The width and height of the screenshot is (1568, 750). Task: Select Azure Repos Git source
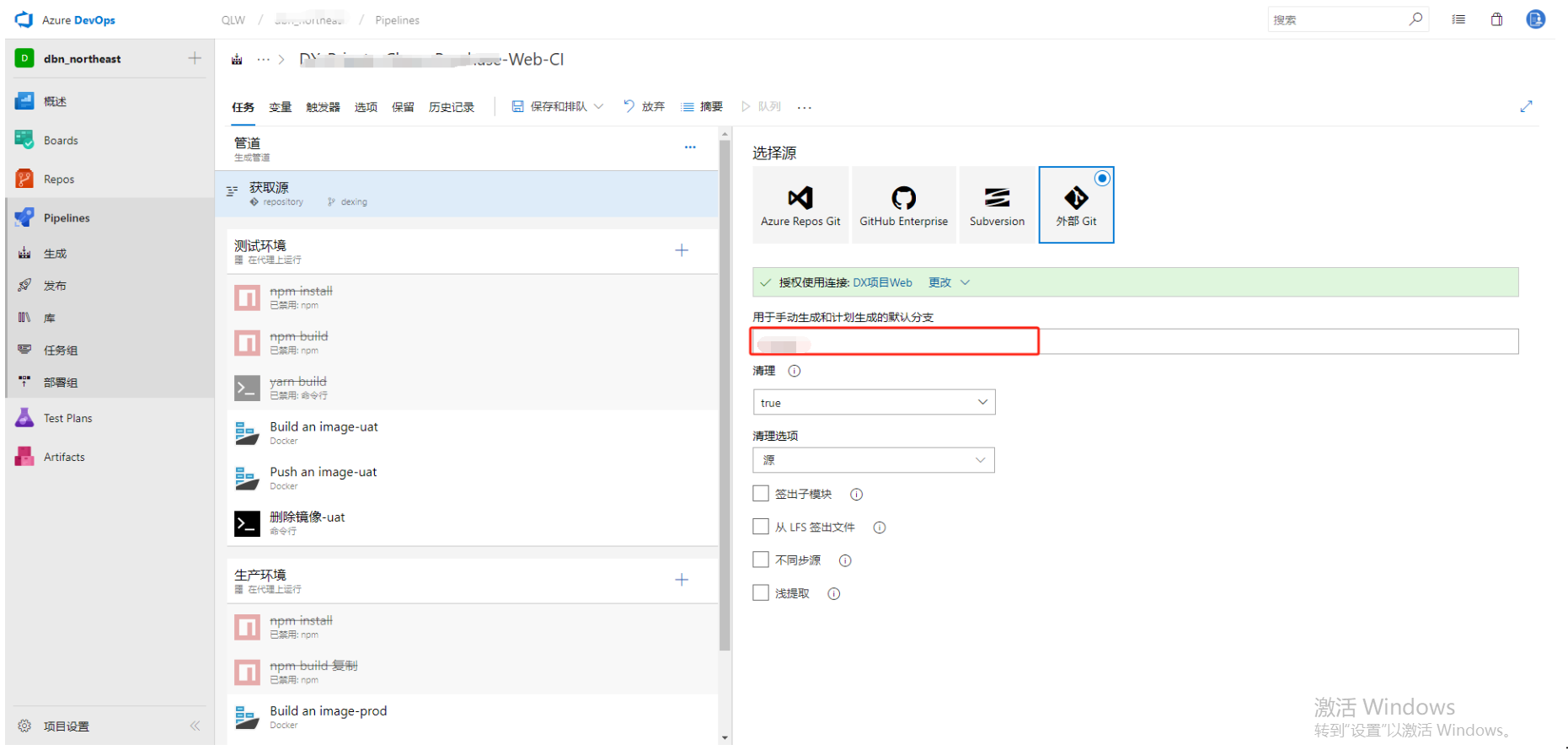coord(800,205)
